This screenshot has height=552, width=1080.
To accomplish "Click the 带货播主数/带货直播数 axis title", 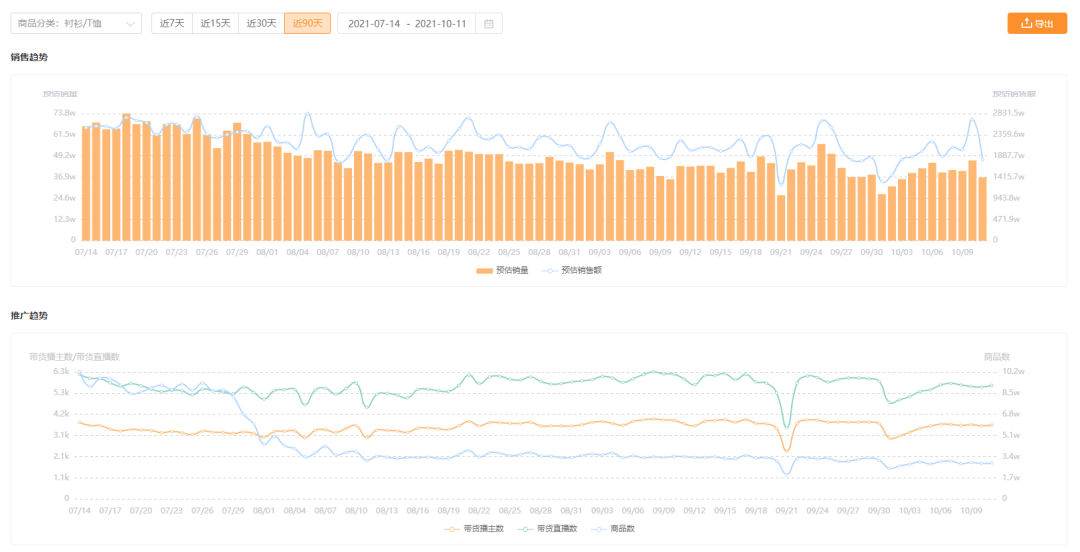I will point(74,357).
